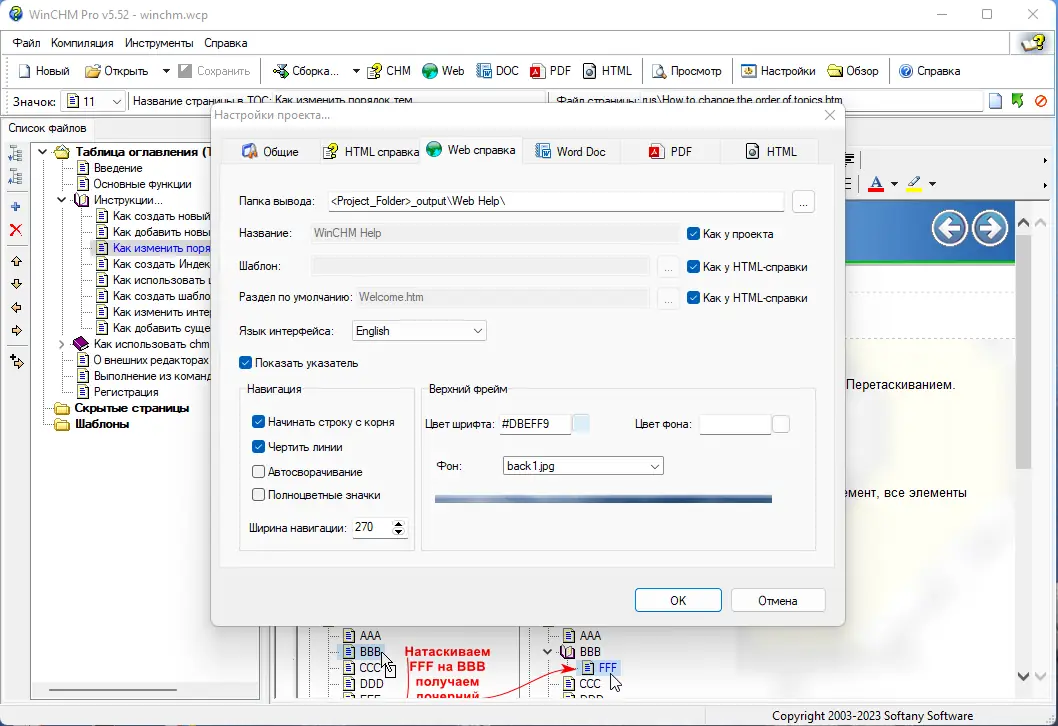Viewport: 1058px width, 726px height.
Task: Switch to PDF tab in dialog
Action: tap(670, 152)
